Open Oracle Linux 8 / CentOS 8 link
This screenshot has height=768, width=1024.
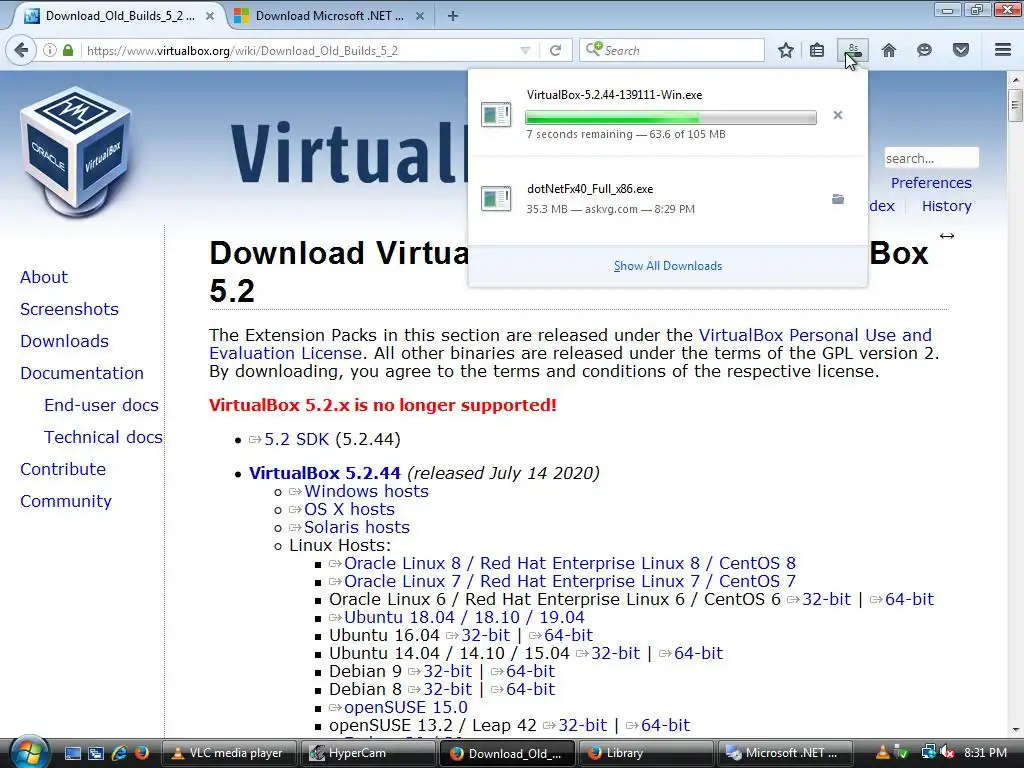(x=569, y=563)
